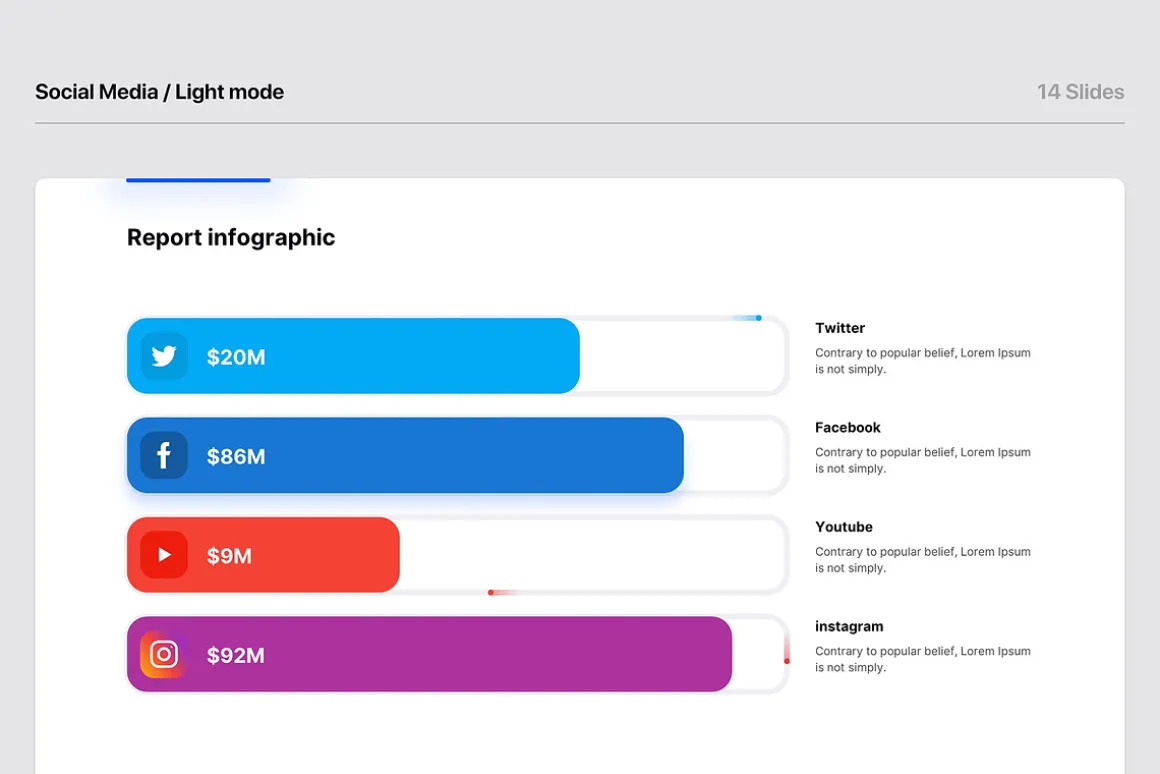
Task: Click the light blue Twitter progress bar
Action: click(353, 356)
